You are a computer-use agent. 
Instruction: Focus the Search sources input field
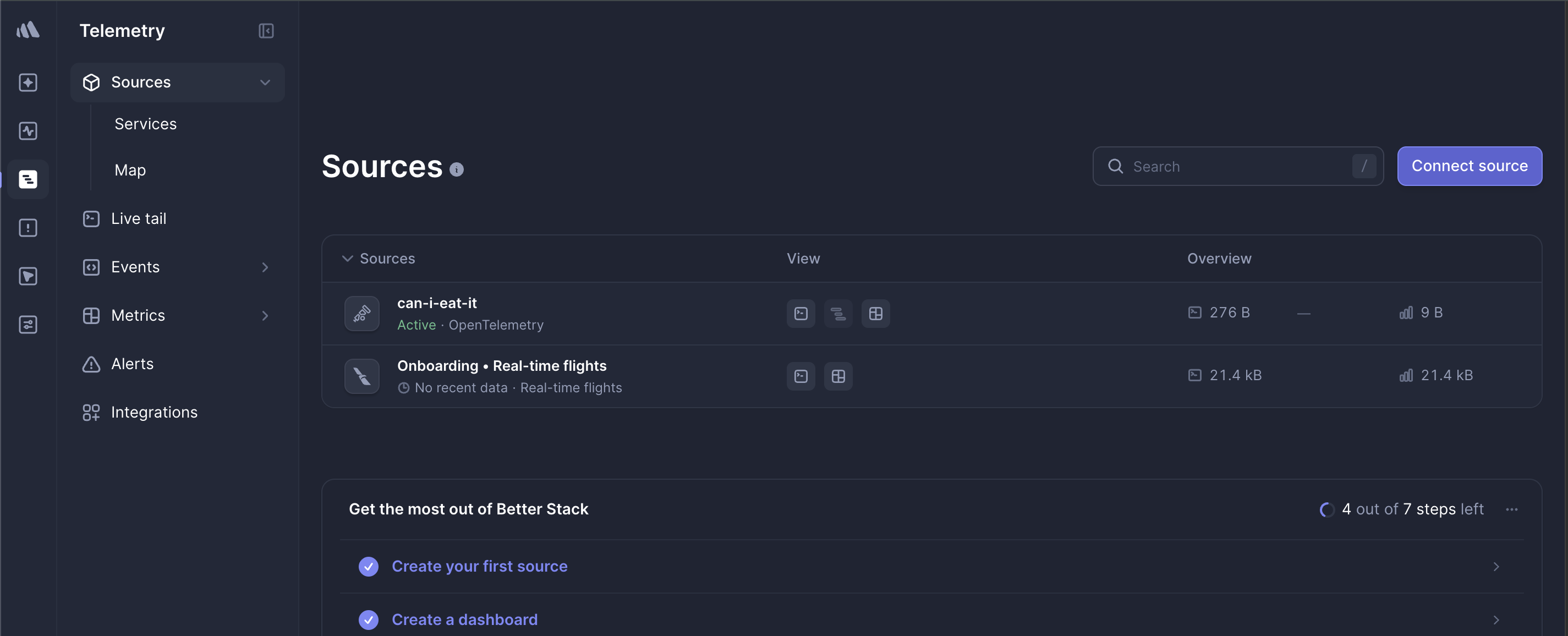[x=1238, y=166]
